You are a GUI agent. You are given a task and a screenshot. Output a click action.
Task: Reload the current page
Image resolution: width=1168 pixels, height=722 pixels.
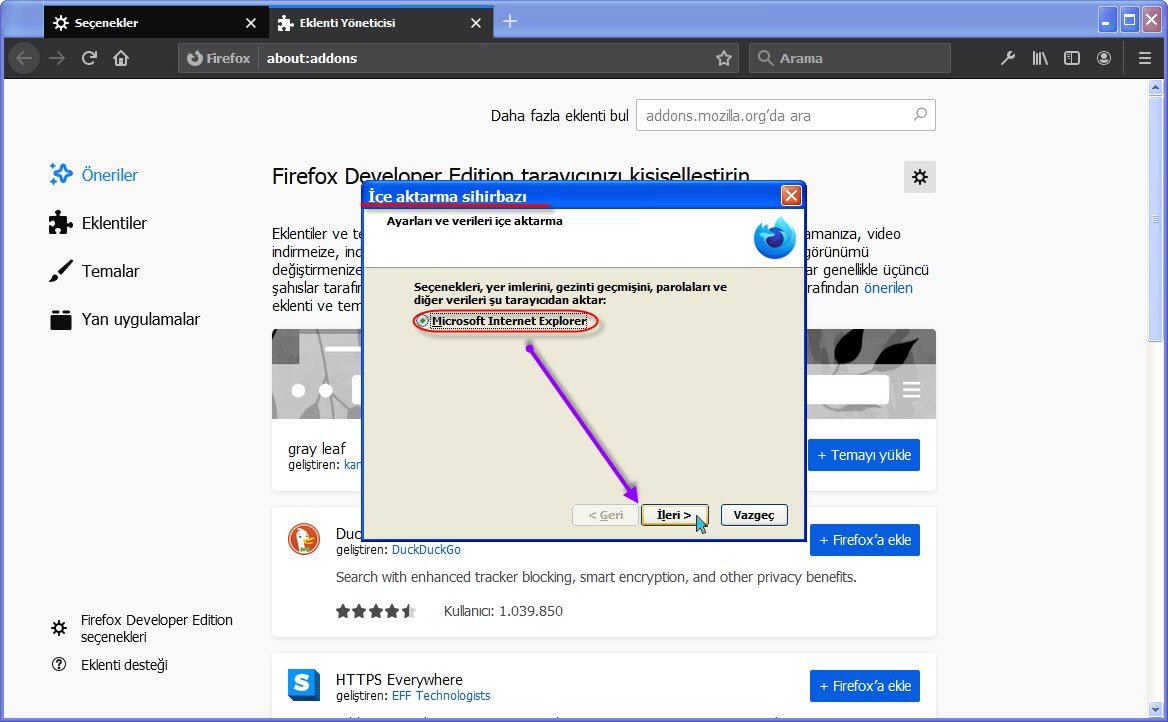(x=89, y=58)
